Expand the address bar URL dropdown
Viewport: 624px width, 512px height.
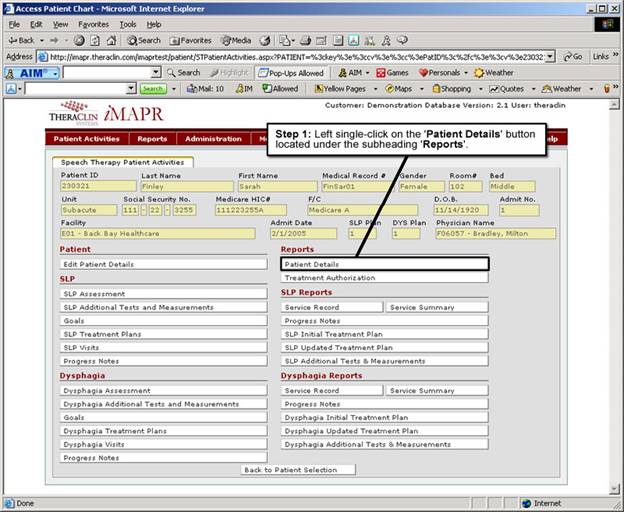click(x=551, y=57)
